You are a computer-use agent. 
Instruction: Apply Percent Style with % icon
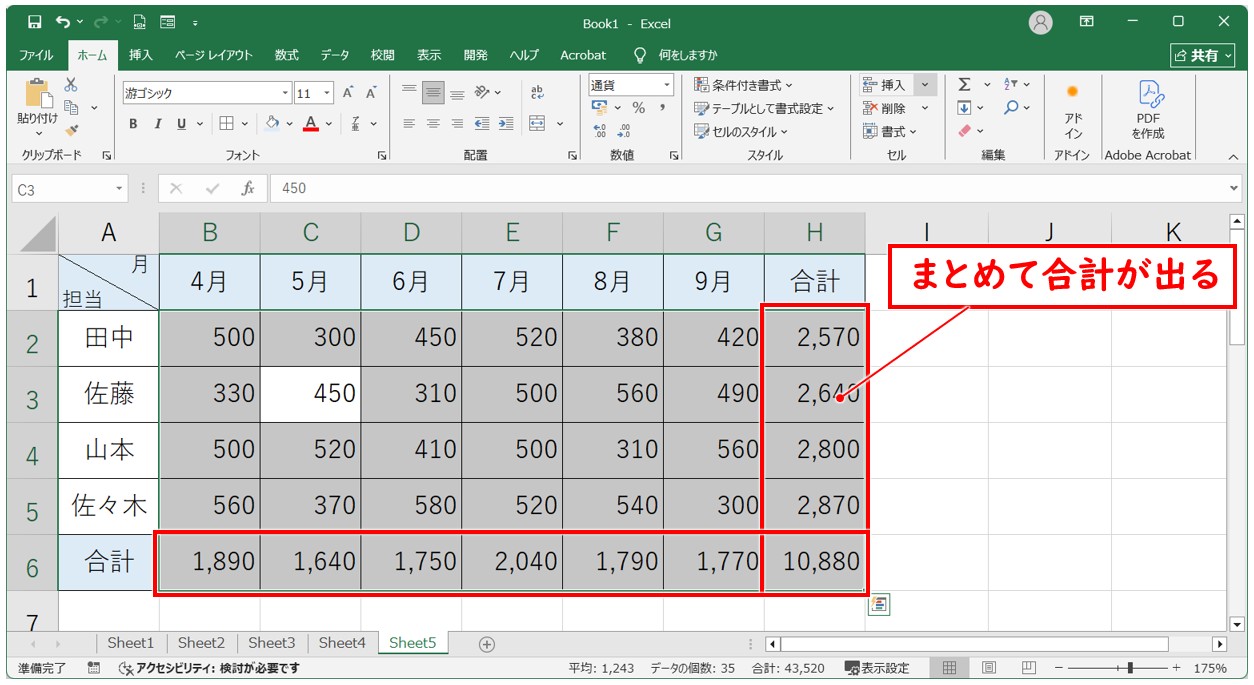[x=638, y=108]
